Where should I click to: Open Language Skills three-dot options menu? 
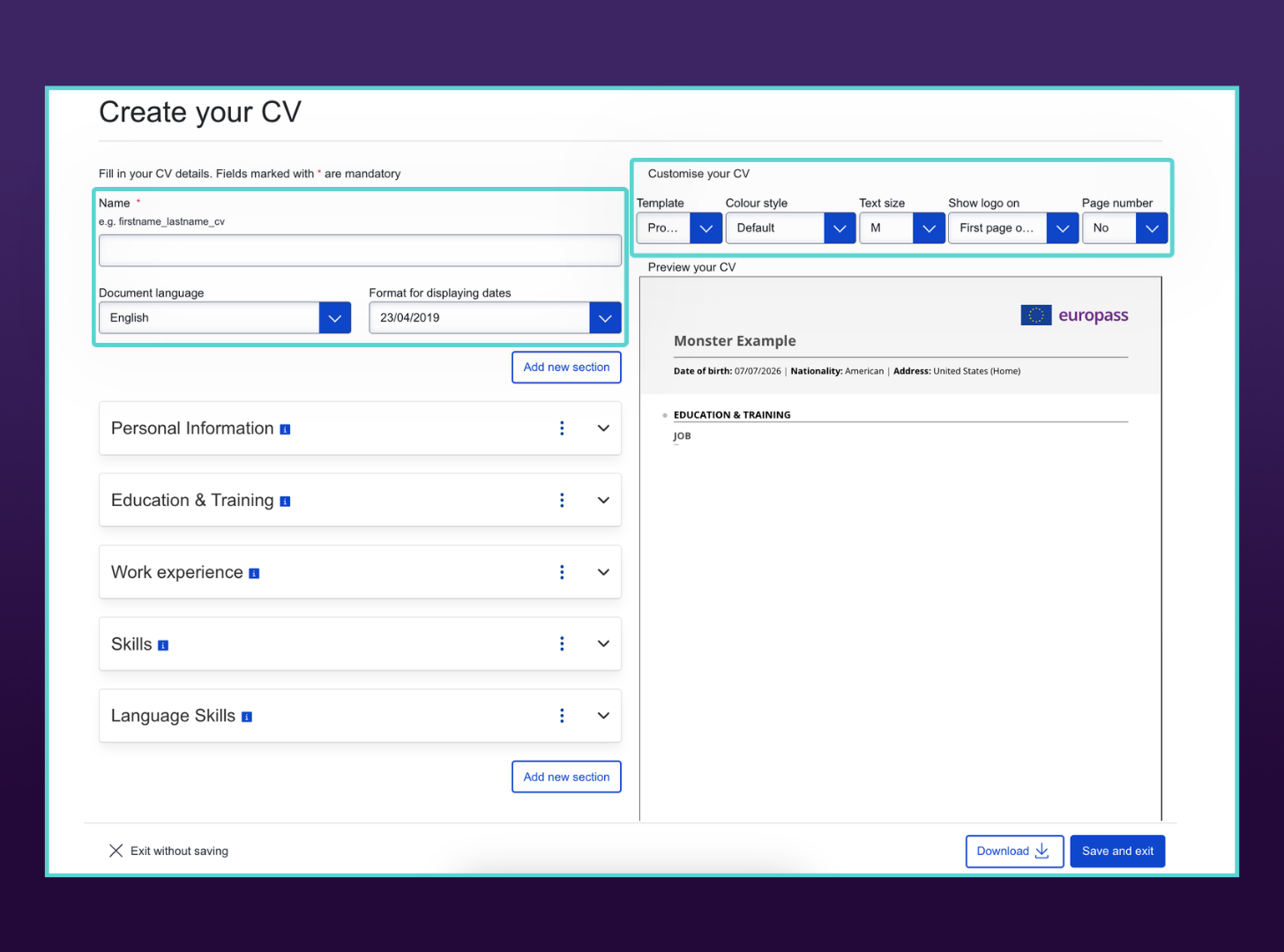[x=562, y=716]
